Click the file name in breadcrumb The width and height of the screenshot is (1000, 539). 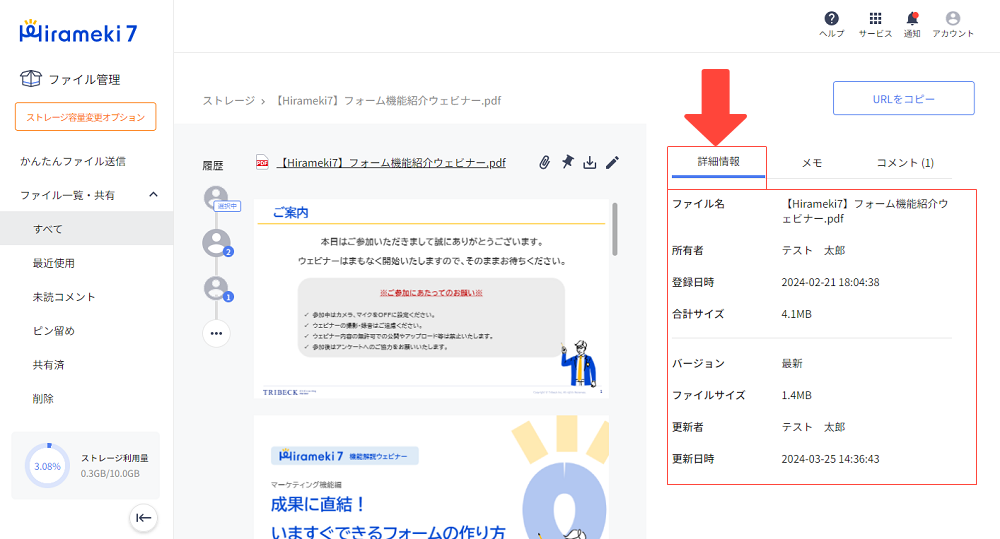pyautogui.click(x=388, y=101)
